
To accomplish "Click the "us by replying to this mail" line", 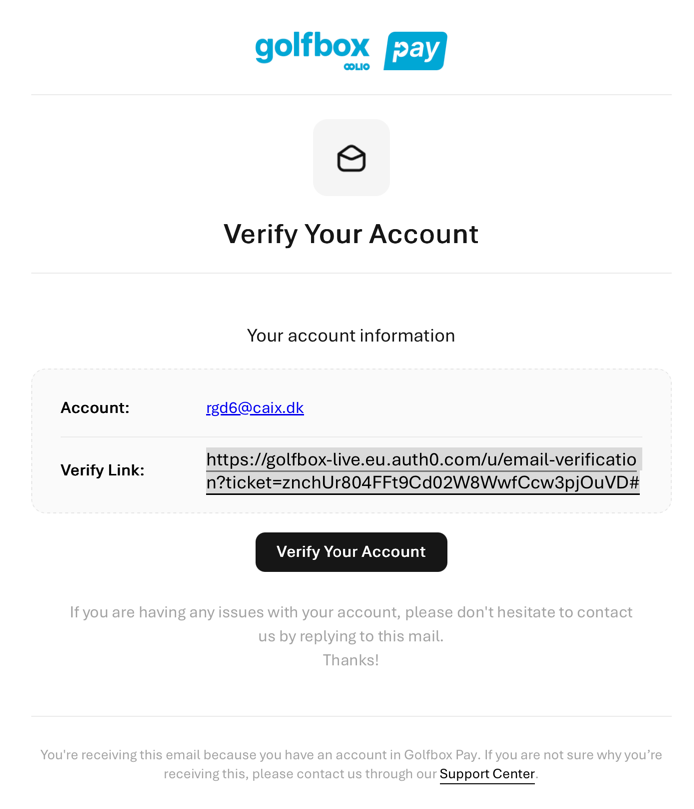I will [351, 636].
